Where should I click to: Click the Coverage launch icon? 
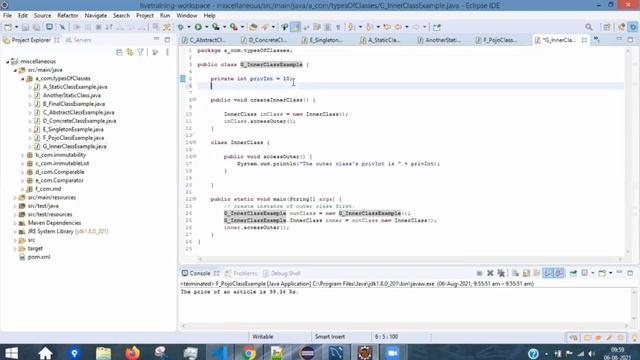click(216, 27)
